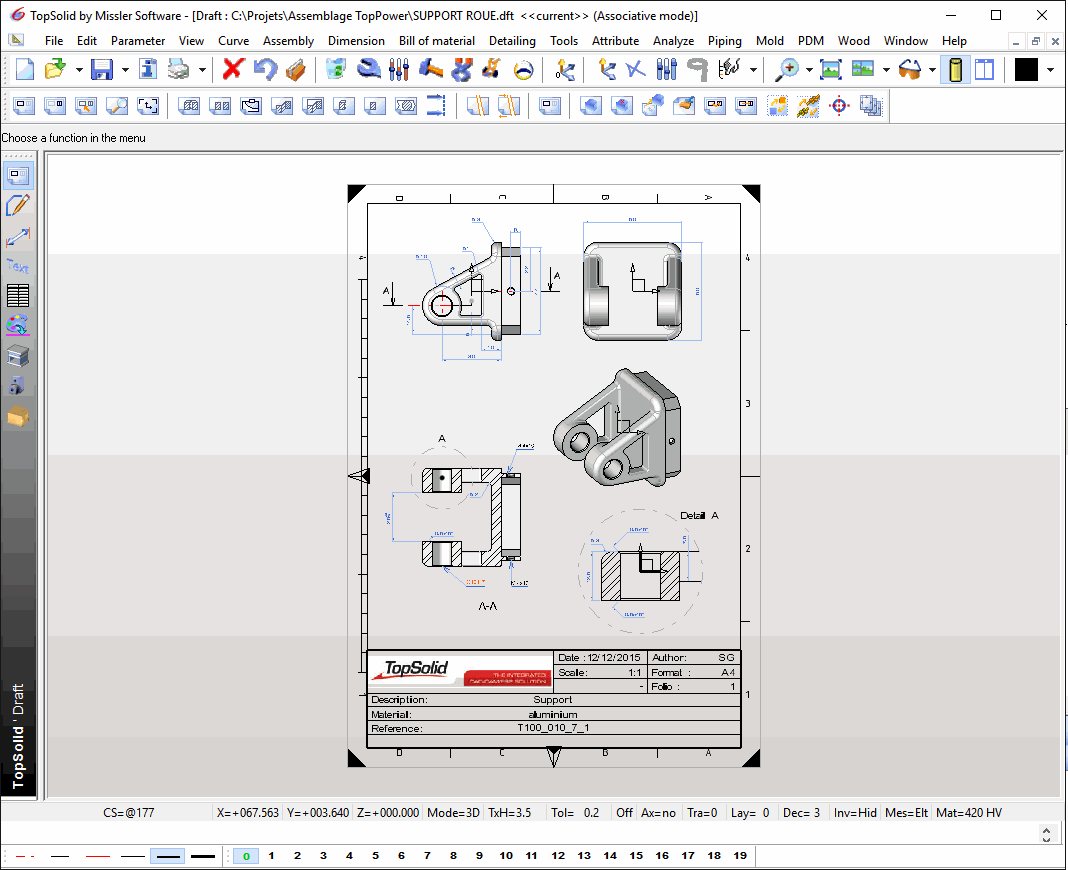Select the black color swatch
This screenshot has width=1068, height=870.
click(x=1026, y=69)
